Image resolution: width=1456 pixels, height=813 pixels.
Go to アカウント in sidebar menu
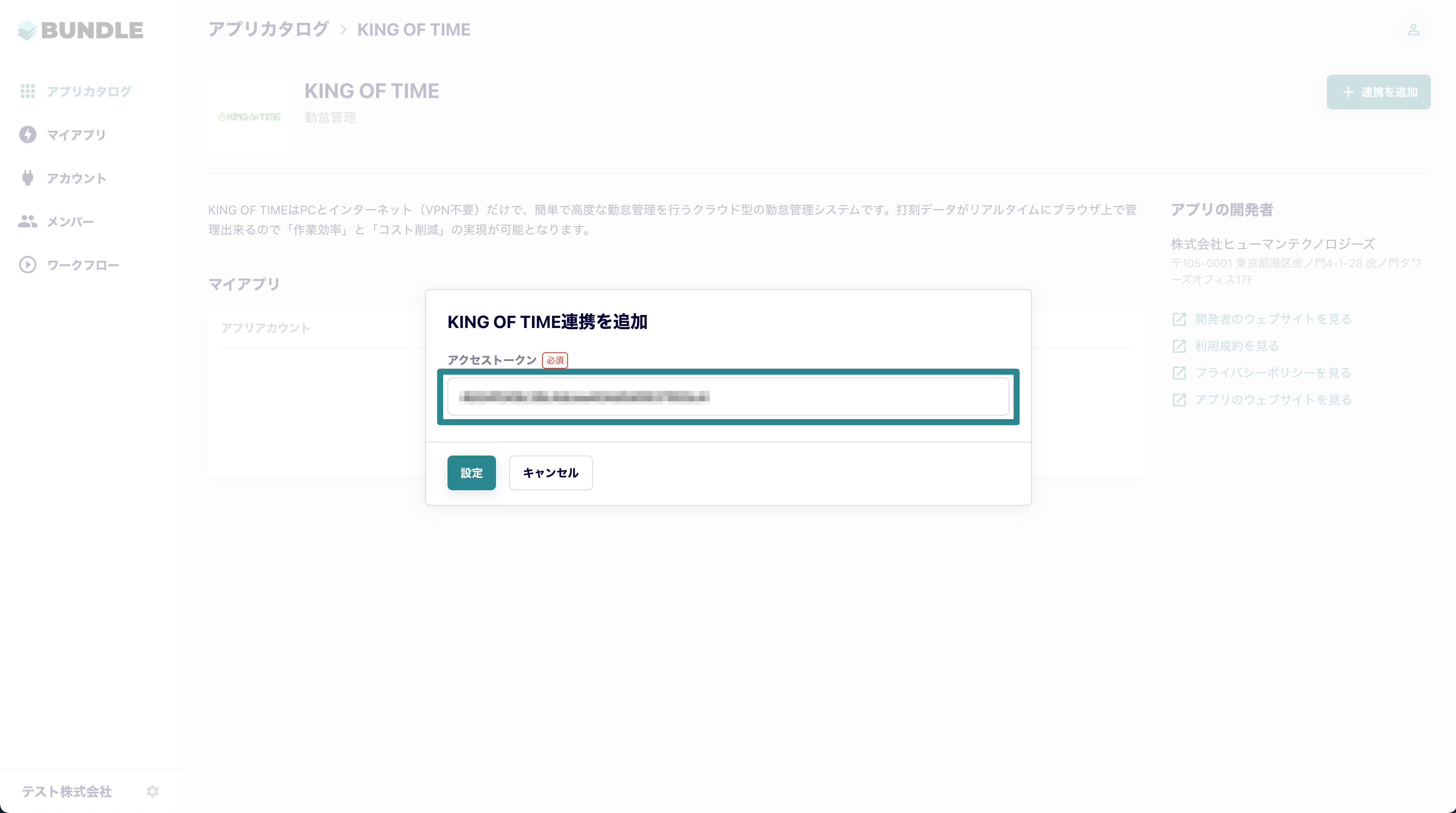pyautogui.click(x=76, y=179)
